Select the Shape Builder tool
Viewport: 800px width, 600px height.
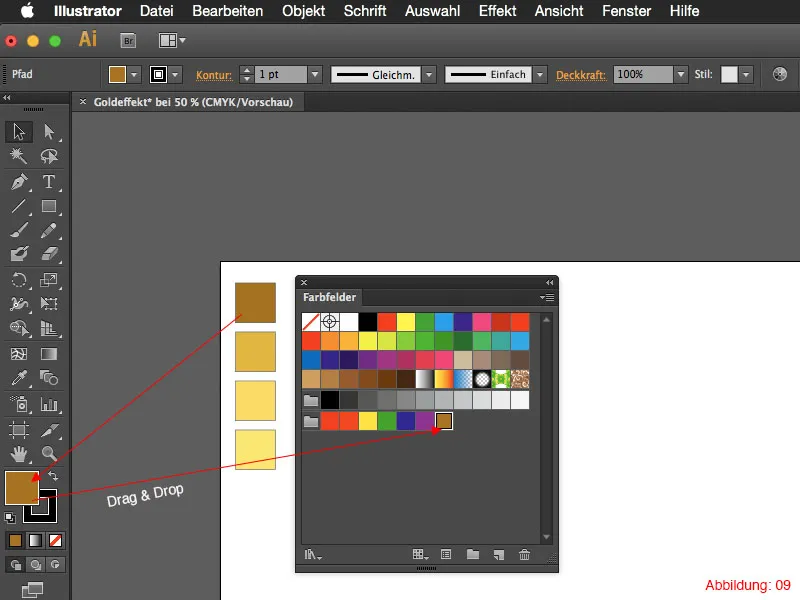click(19, 328)
